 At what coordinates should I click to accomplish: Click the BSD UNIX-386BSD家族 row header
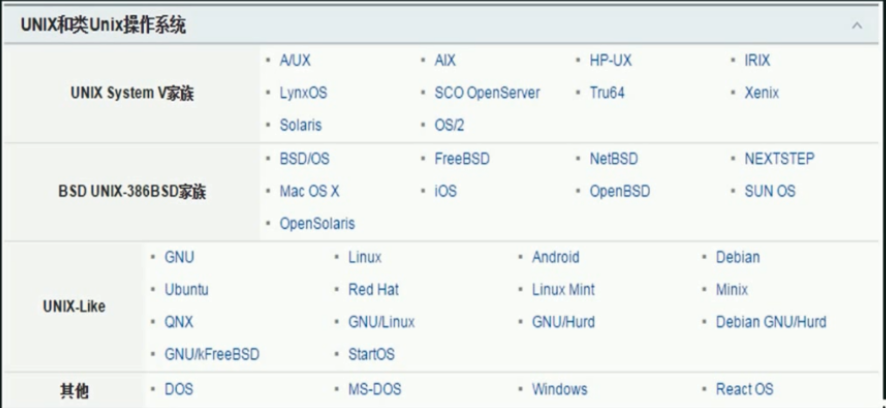pyautogui.click(x=132, y=192)
